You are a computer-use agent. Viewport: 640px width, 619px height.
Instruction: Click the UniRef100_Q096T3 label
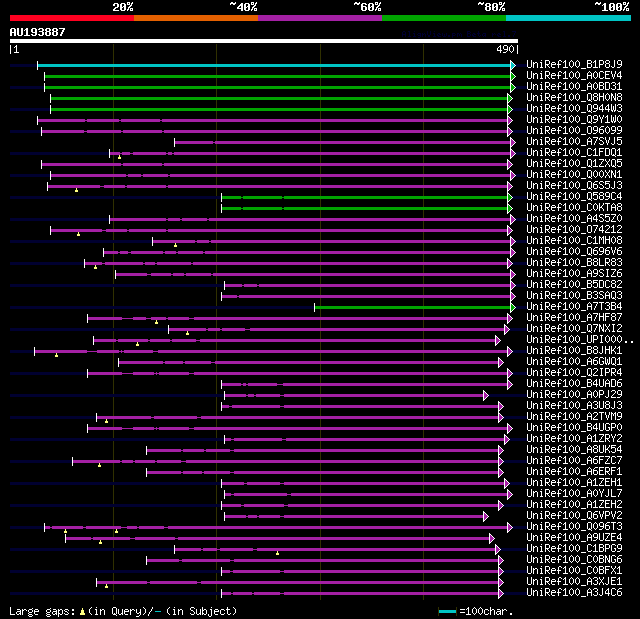(574, 527)
